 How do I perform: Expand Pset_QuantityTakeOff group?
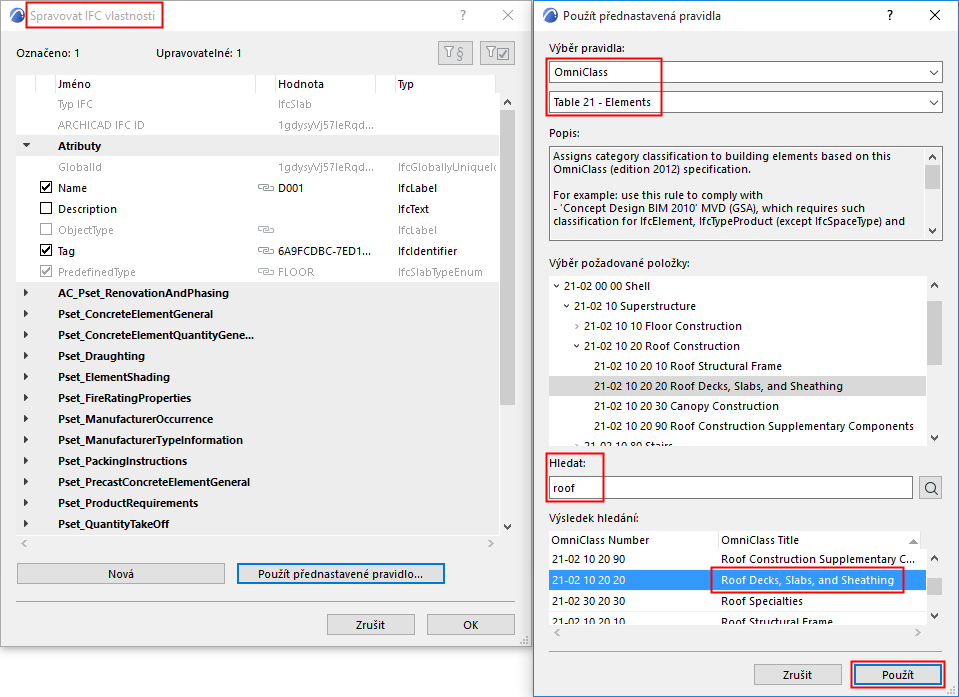point(26,524)
